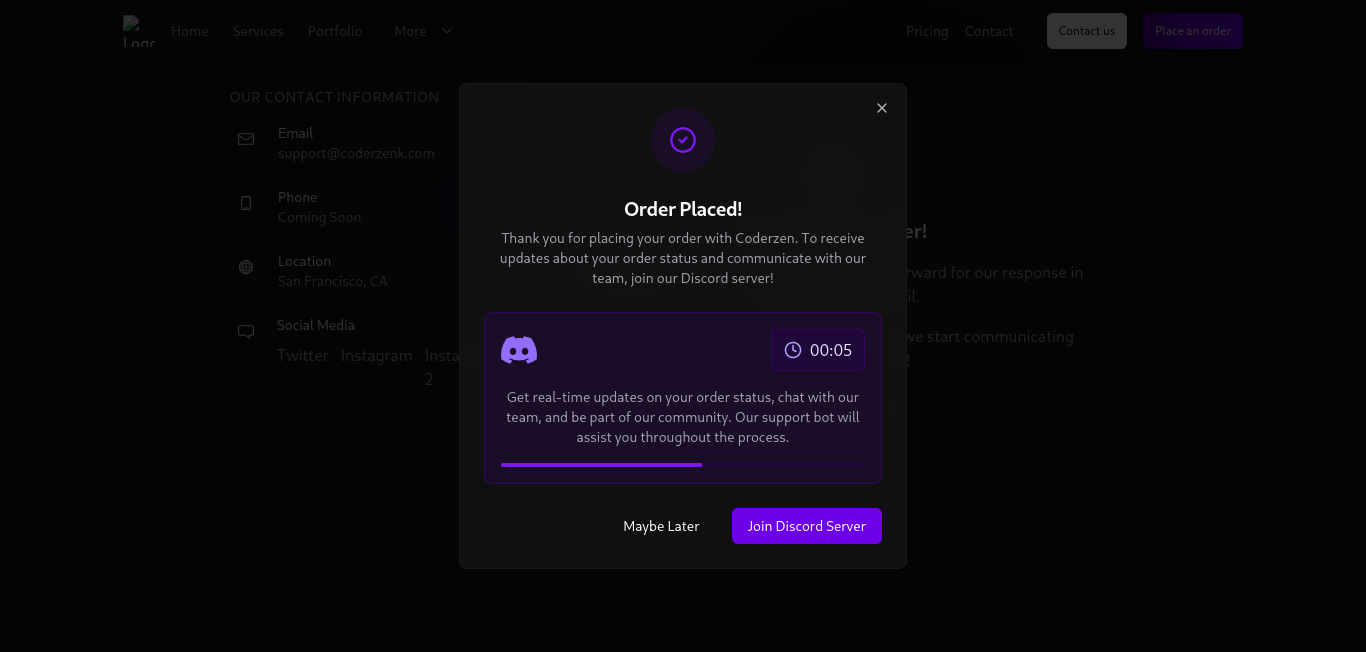Click Join Discord Server button
Screen dimensions: 1366x652
[x=807, y=526]
